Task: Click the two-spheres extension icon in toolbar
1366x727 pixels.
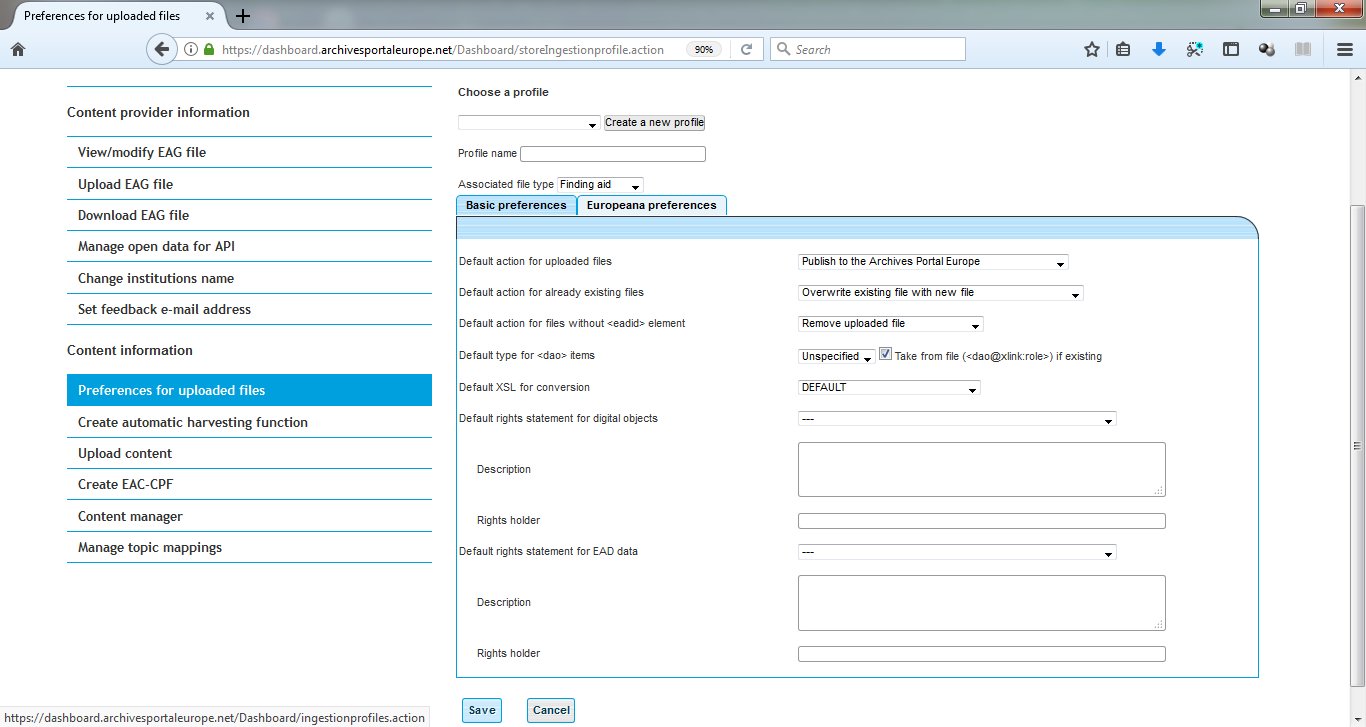Action: point(1267,49)
